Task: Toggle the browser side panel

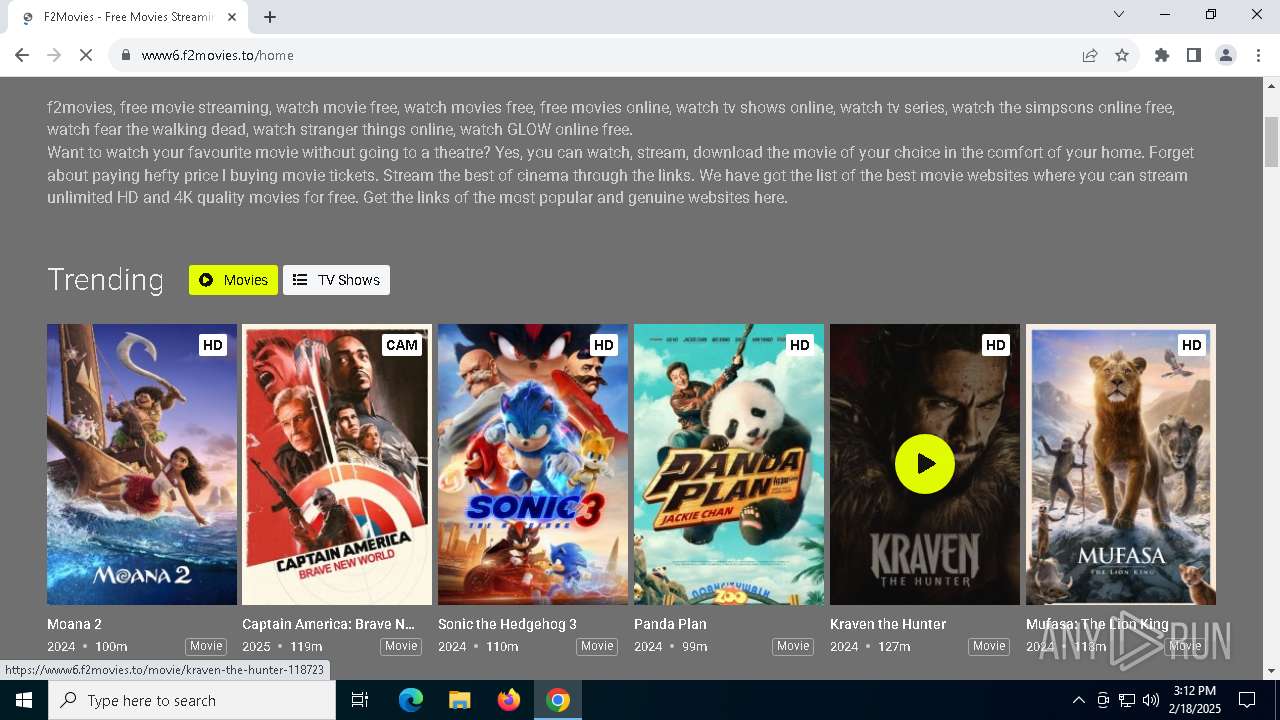Action: coord(1194,55)
